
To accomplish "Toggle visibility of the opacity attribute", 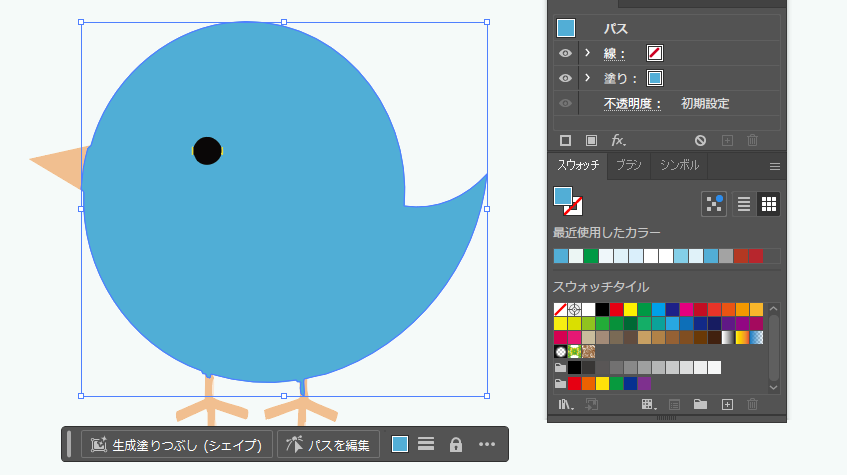I will tap(565, 103).
